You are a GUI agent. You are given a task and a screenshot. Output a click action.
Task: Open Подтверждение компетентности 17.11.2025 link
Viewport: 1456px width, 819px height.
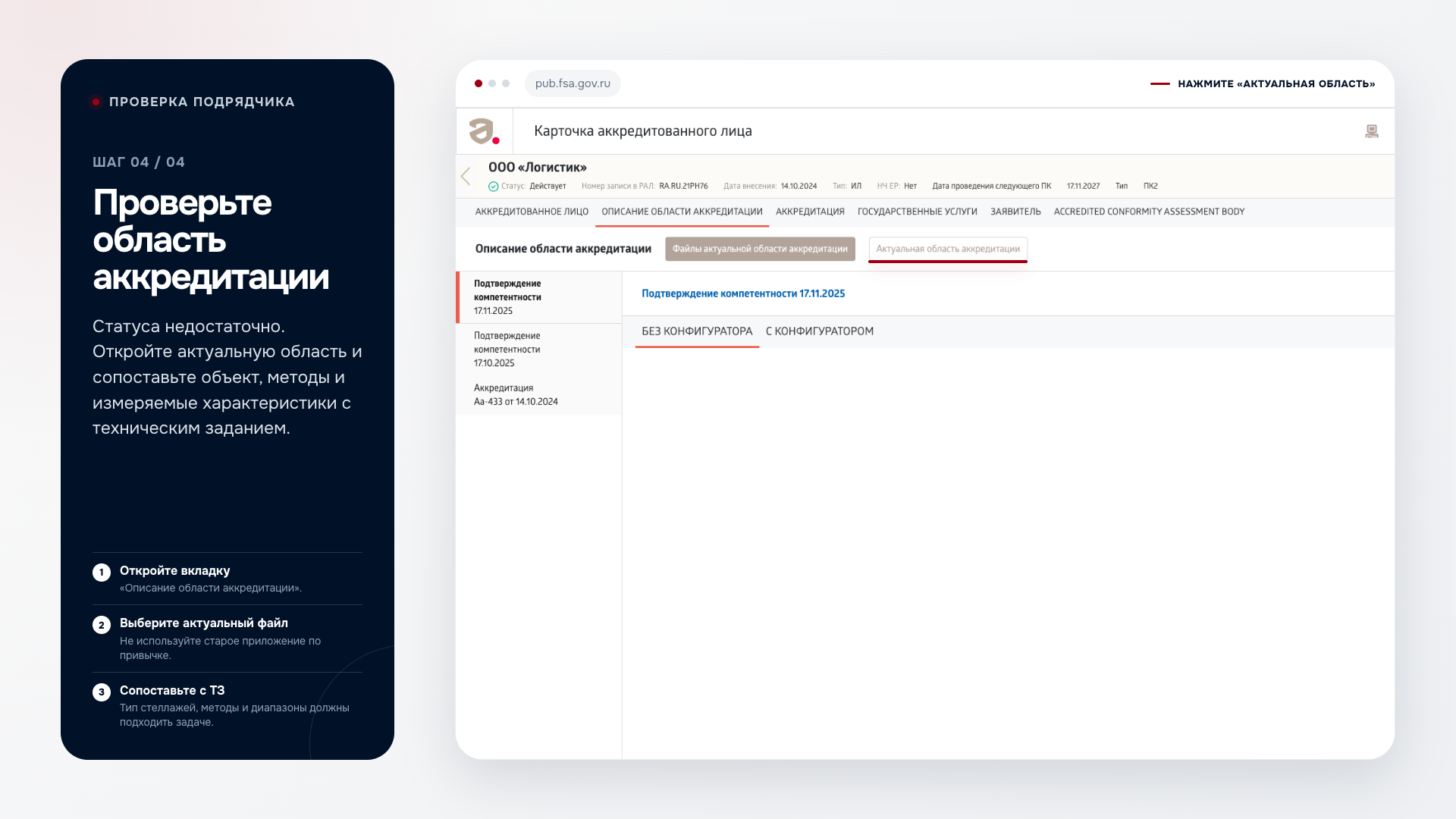point(743,293)
